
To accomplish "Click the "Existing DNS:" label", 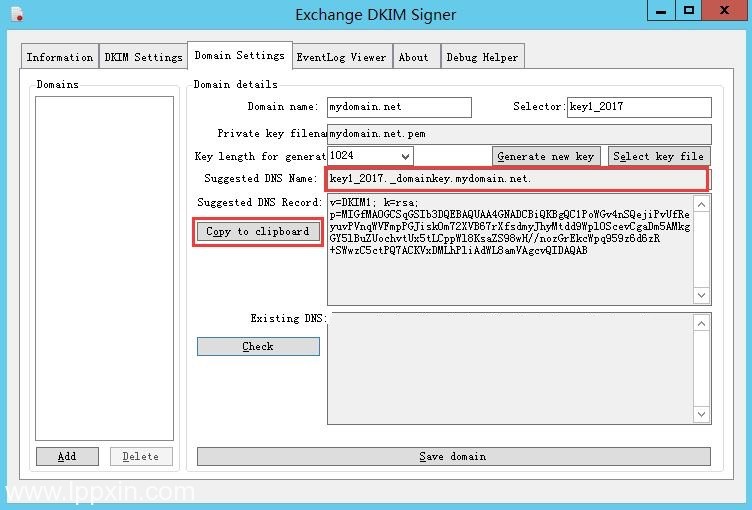I will pos(289,319).
